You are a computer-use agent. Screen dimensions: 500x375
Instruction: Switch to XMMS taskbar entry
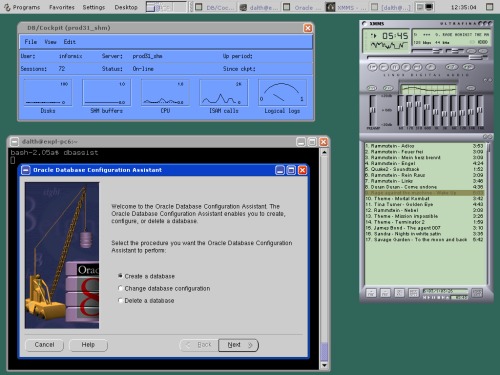point(346,7)
